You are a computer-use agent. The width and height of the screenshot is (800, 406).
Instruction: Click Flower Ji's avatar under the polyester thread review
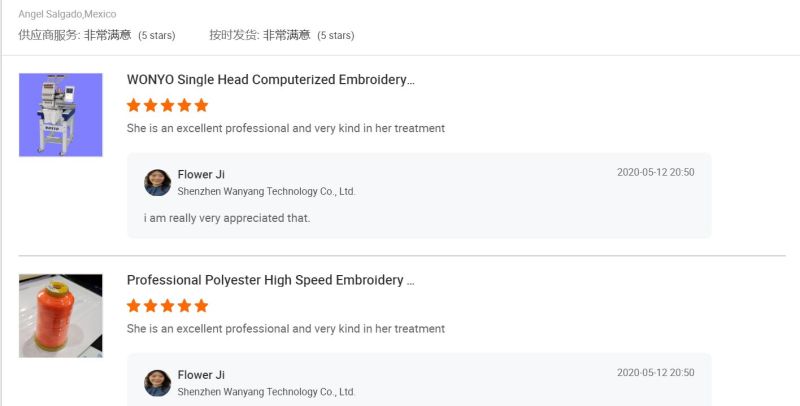[x=158, y=382]
